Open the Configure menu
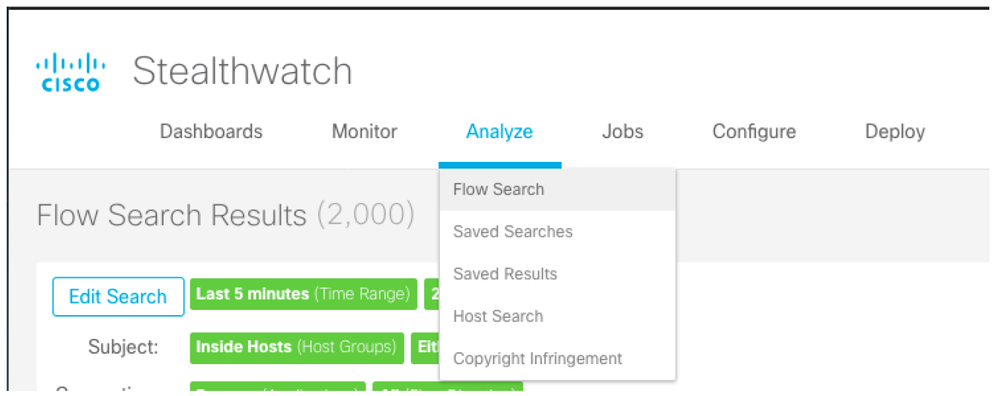The image size is (999, 396). (x=754, y=132)
